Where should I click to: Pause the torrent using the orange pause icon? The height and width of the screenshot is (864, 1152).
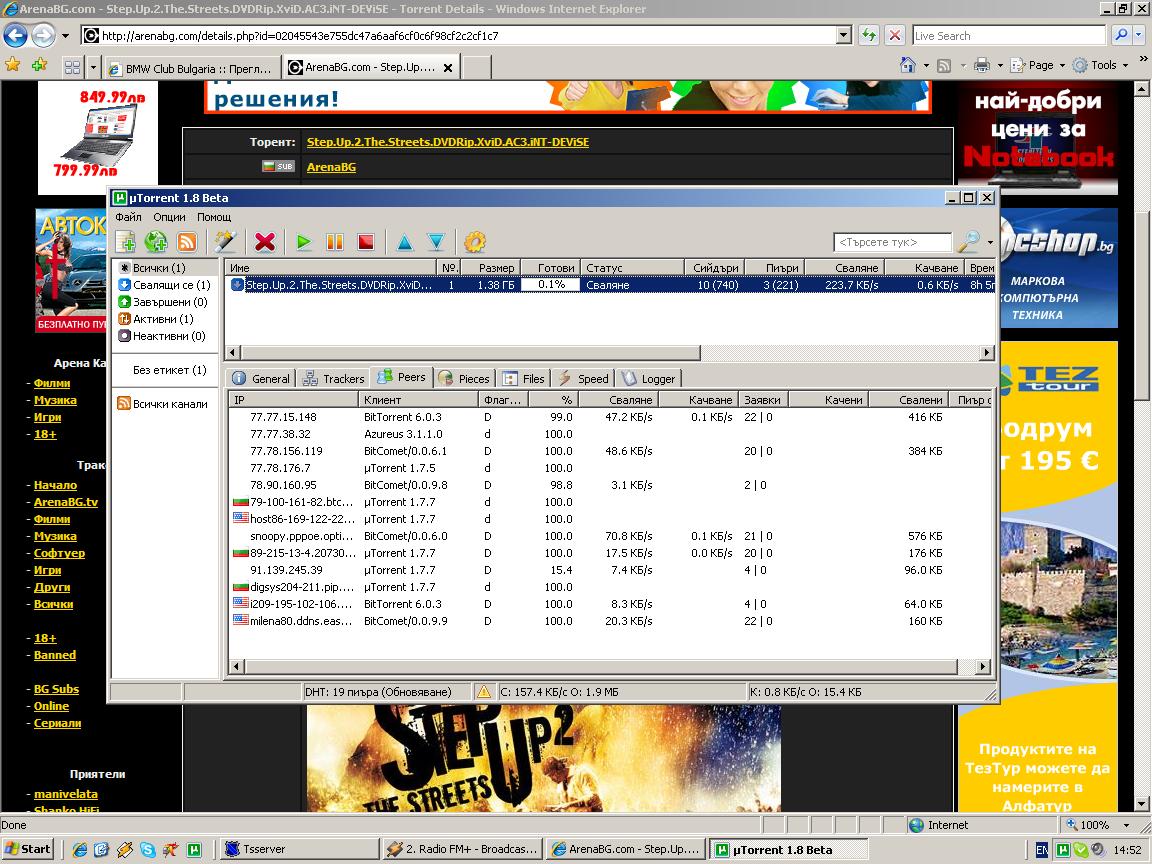point(335,242)
